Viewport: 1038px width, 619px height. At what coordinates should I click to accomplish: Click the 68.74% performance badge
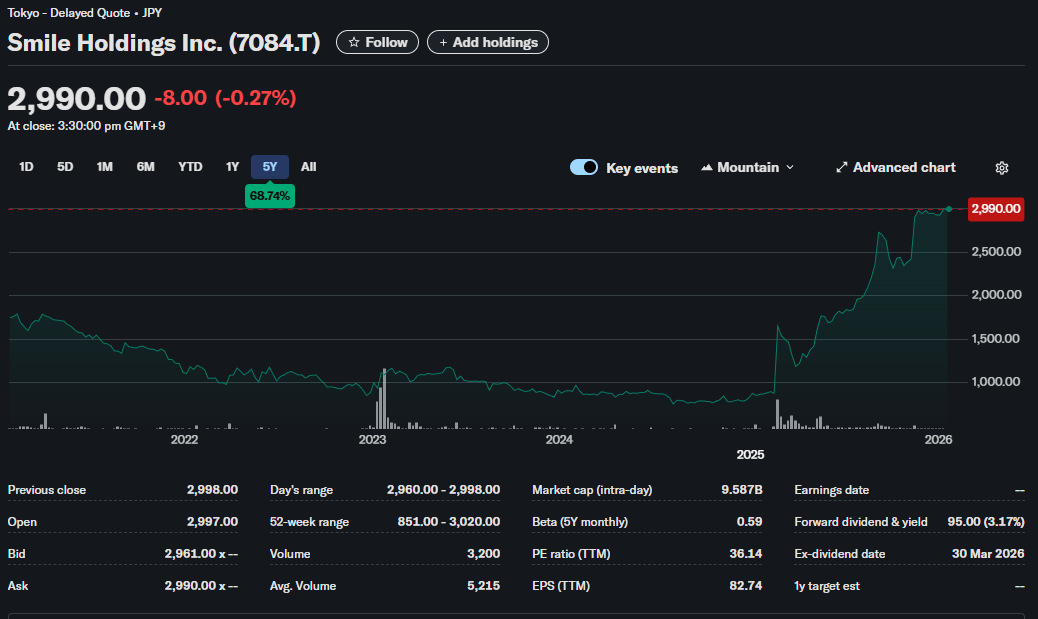[x=270, y=196]
